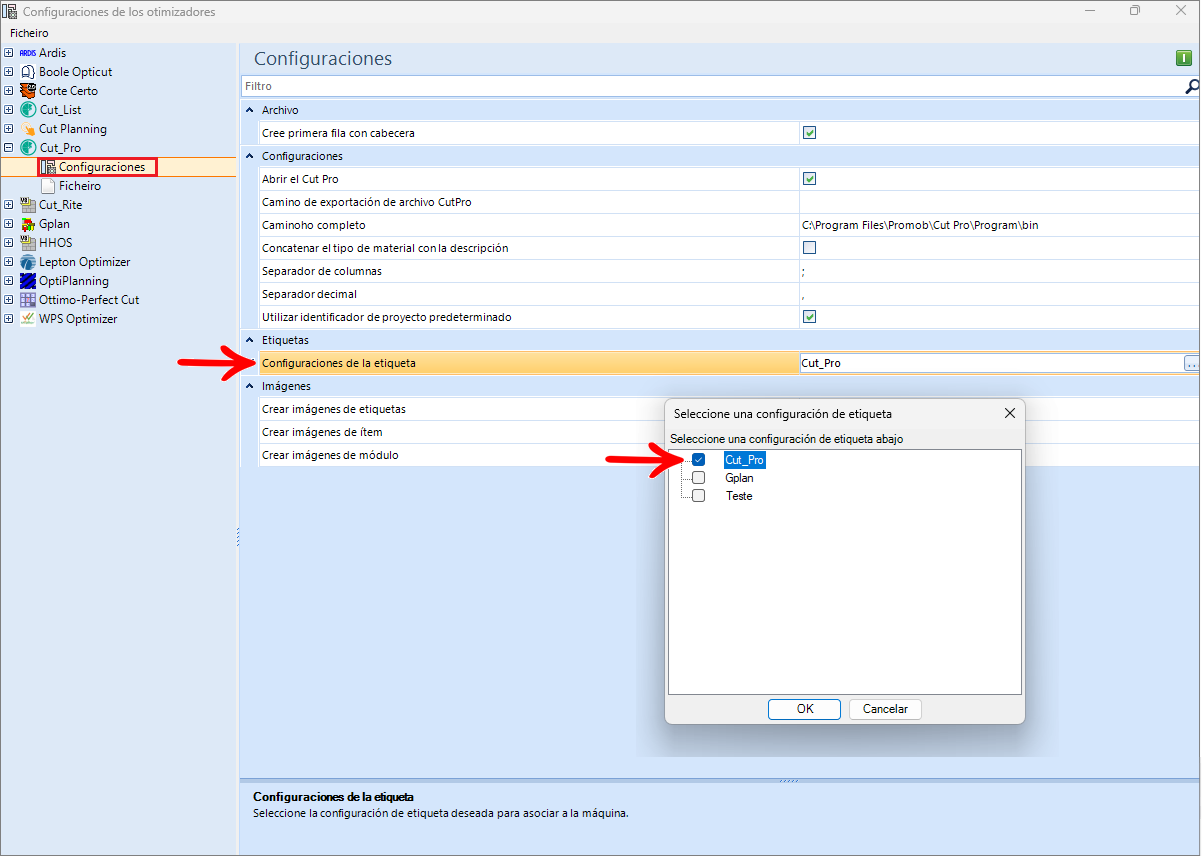Click the Lepton Optimizer icon
Viewport: 1203px width, 859px height.
(28, 262)
